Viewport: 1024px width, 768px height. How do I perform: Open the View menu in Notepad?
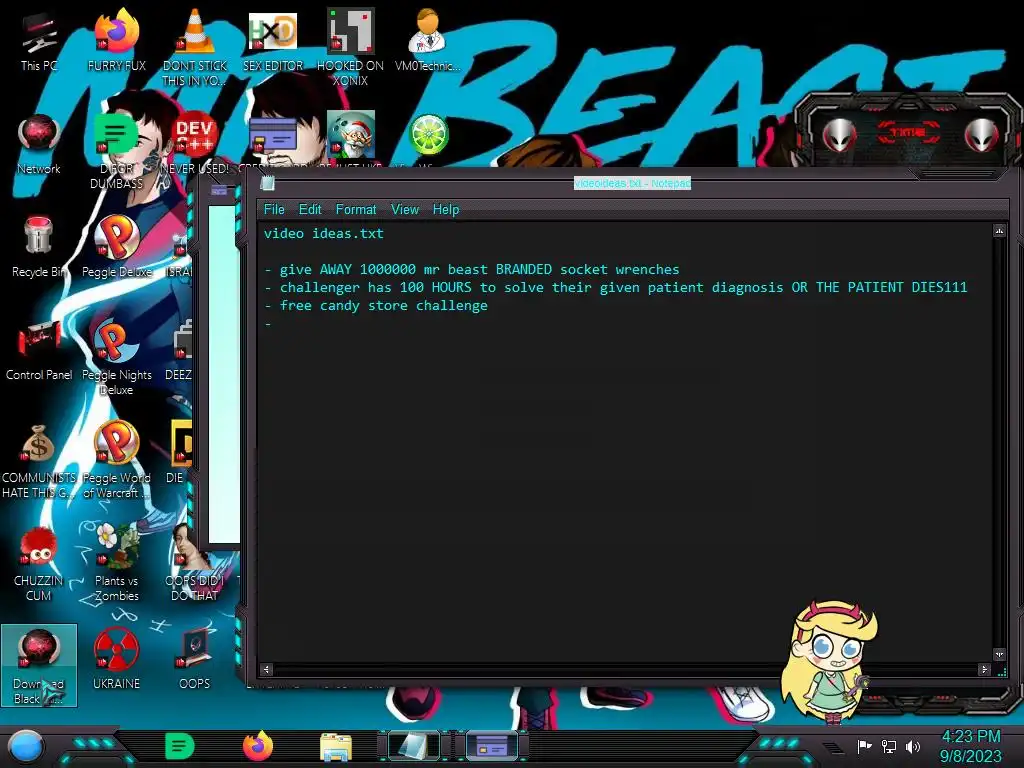pyautogui.click(x=405, y=210)
